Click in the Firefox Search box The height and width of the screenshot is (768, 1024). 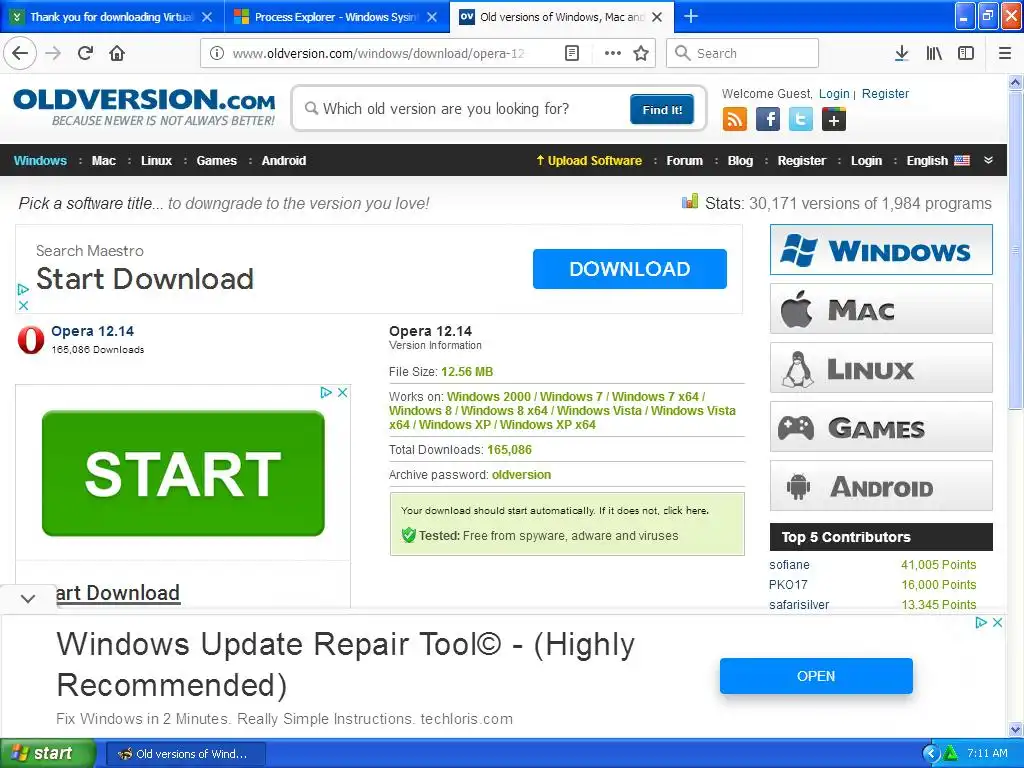tap(742, 53)
